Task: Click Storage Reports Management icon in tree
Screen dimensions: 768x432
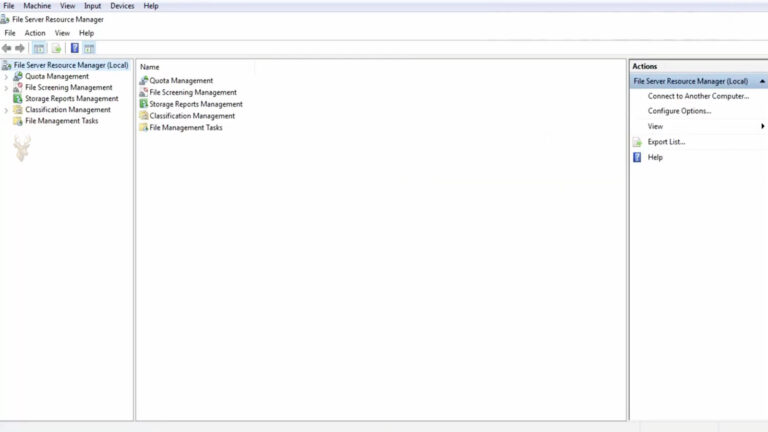Action: (18, 98)
